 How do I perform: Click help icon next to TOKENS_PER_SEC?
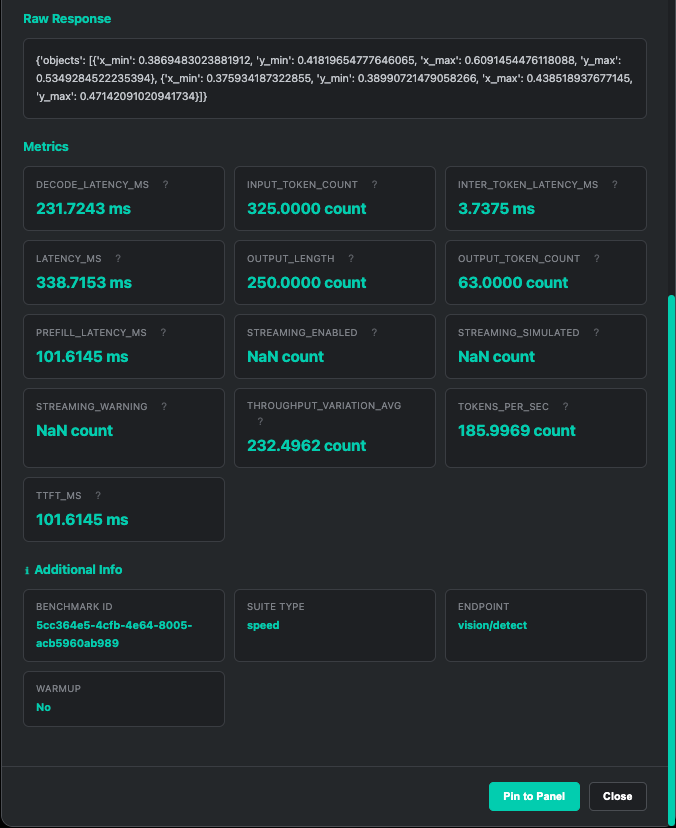click(565, 407)
